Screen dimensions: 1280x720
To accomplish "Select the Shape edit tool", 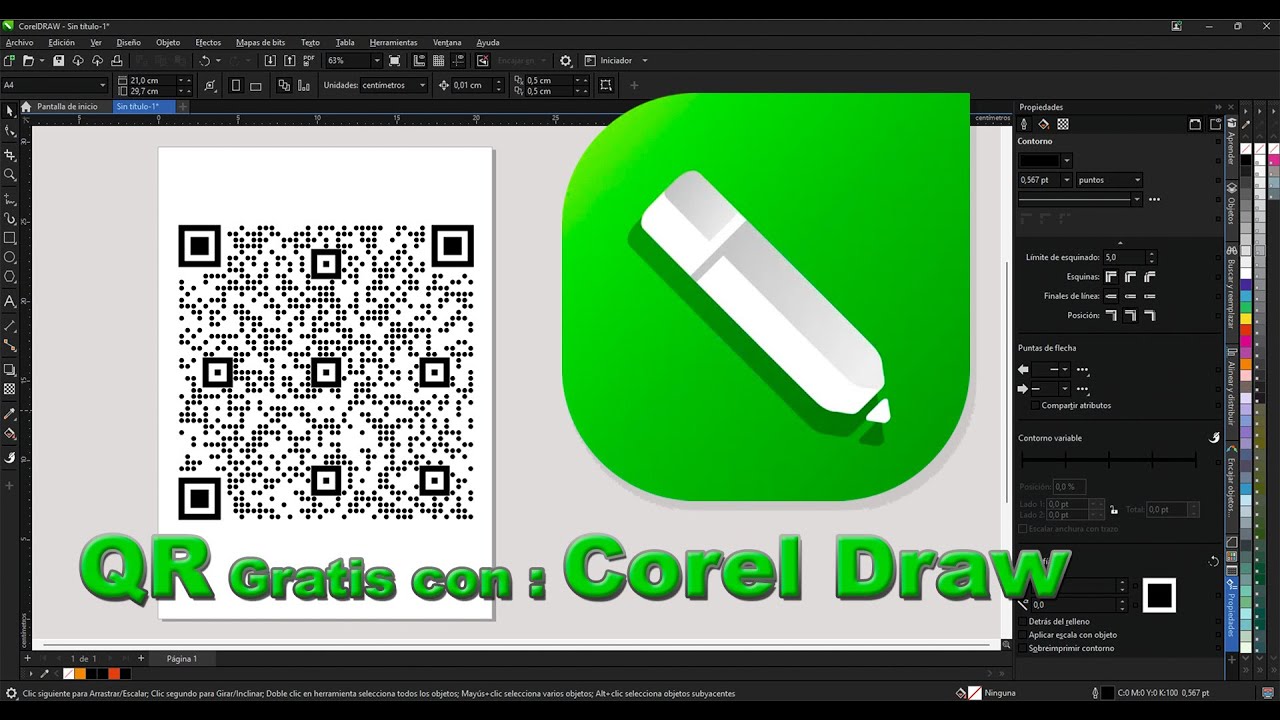I will pyautogui.click(x=10, y=131).
